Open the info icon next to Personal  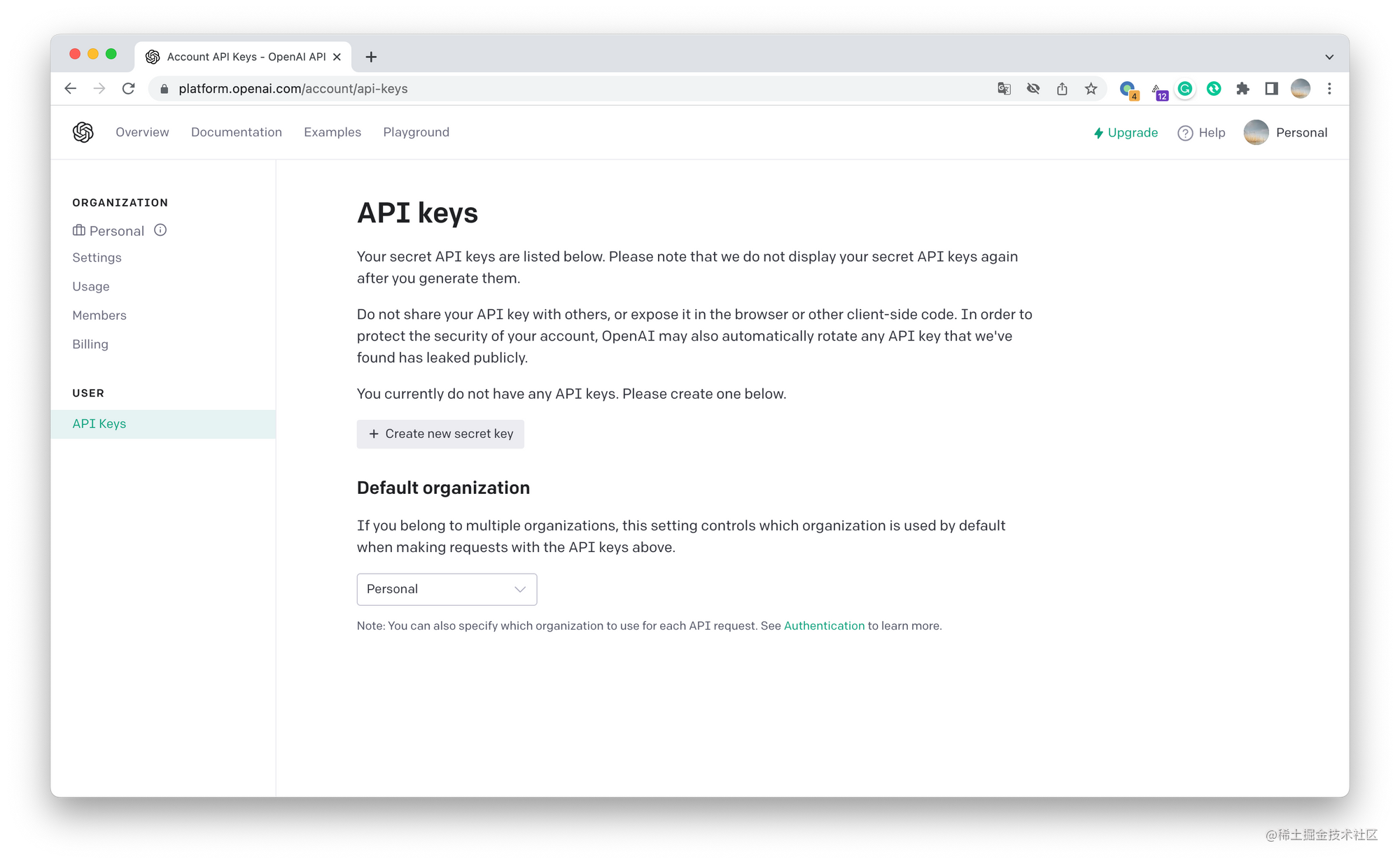160,230
